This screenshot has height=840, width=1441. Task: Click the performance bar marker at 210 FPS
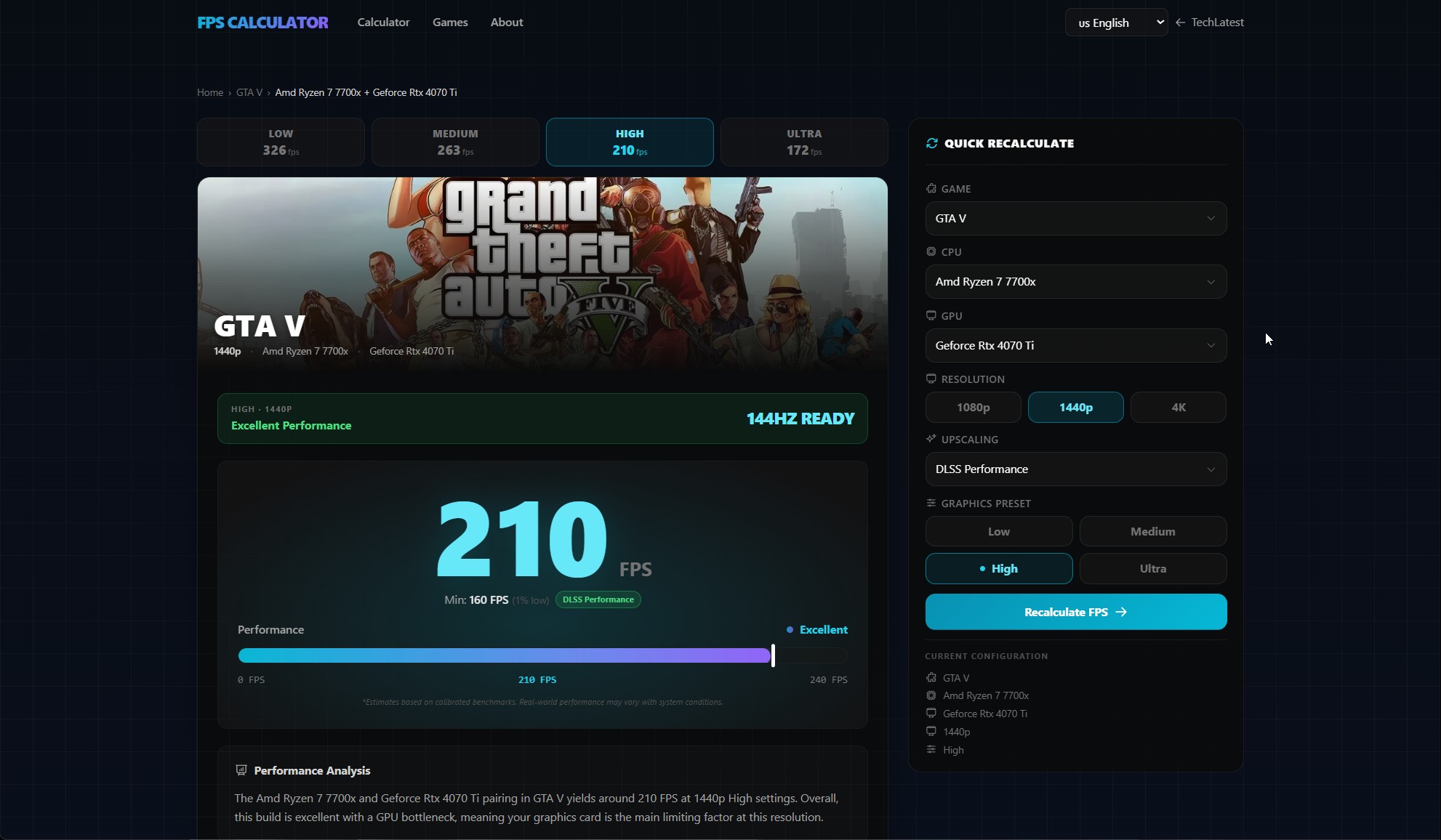pyautogui.click(x=773, y=655)
